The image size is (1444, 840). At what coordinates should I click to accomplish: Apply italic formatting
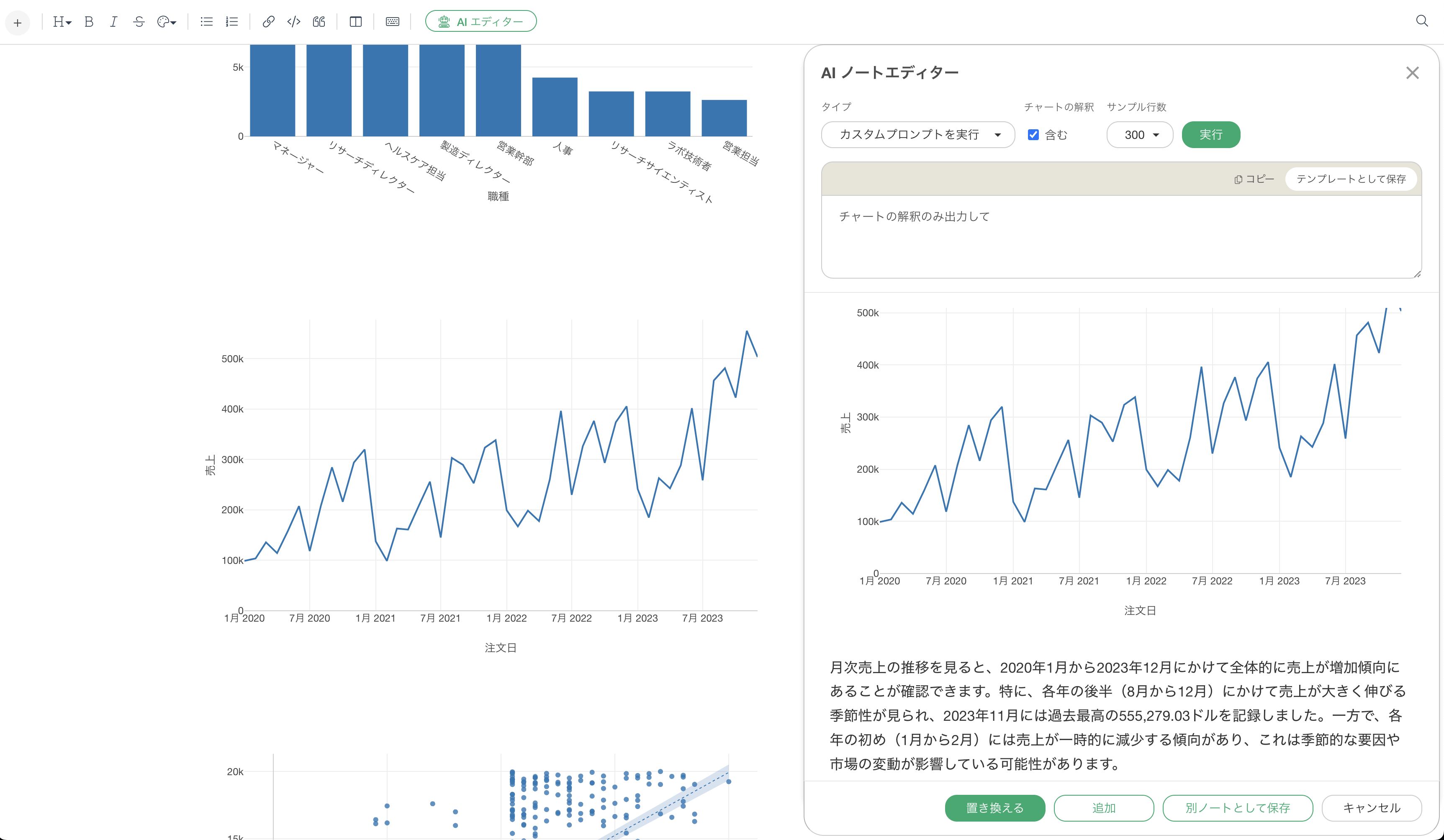point(113,22)
